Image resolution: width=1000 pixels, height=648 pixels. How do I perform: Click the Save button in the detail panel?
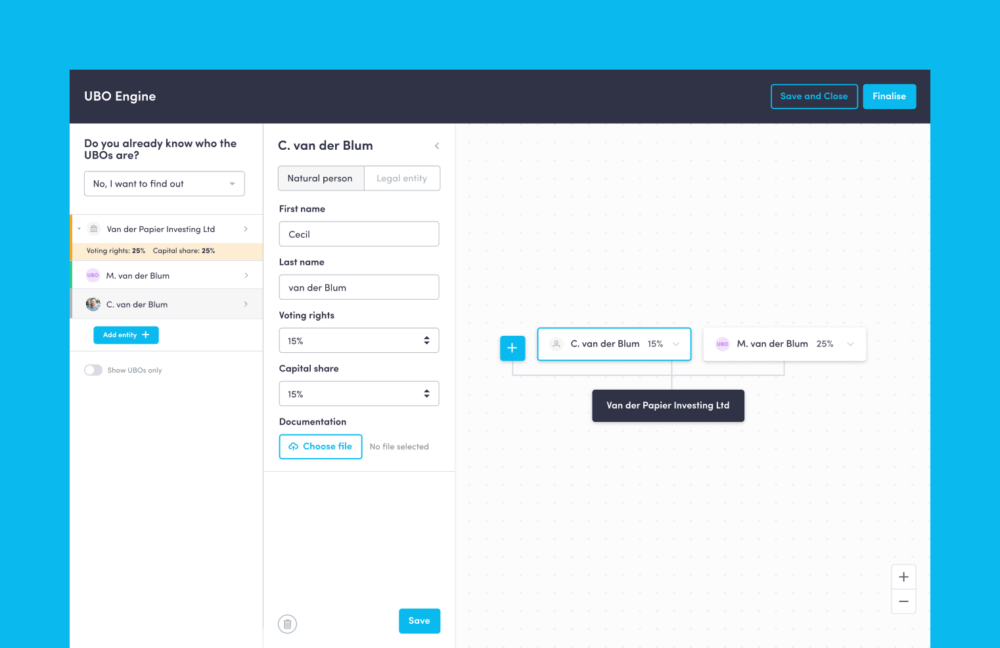[x=419, y=621]
